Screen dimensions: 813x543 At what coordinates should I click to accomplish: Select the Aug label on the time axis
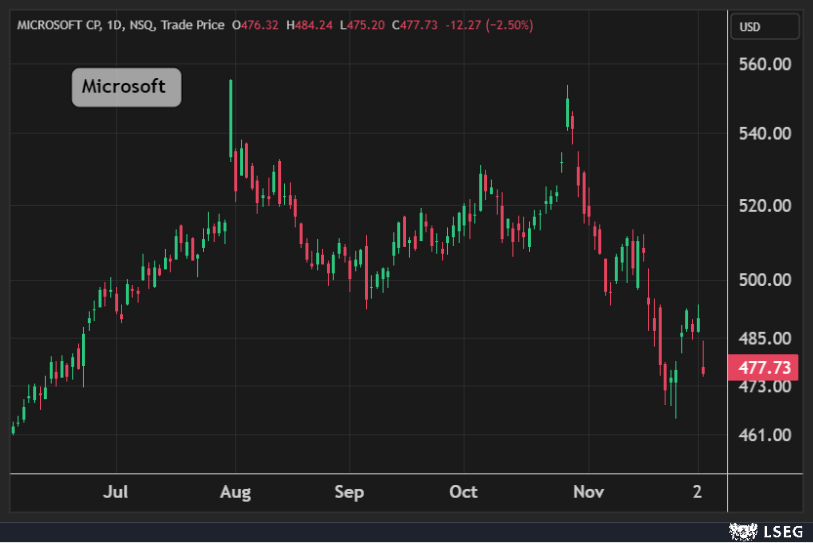[x=235, y=492]
